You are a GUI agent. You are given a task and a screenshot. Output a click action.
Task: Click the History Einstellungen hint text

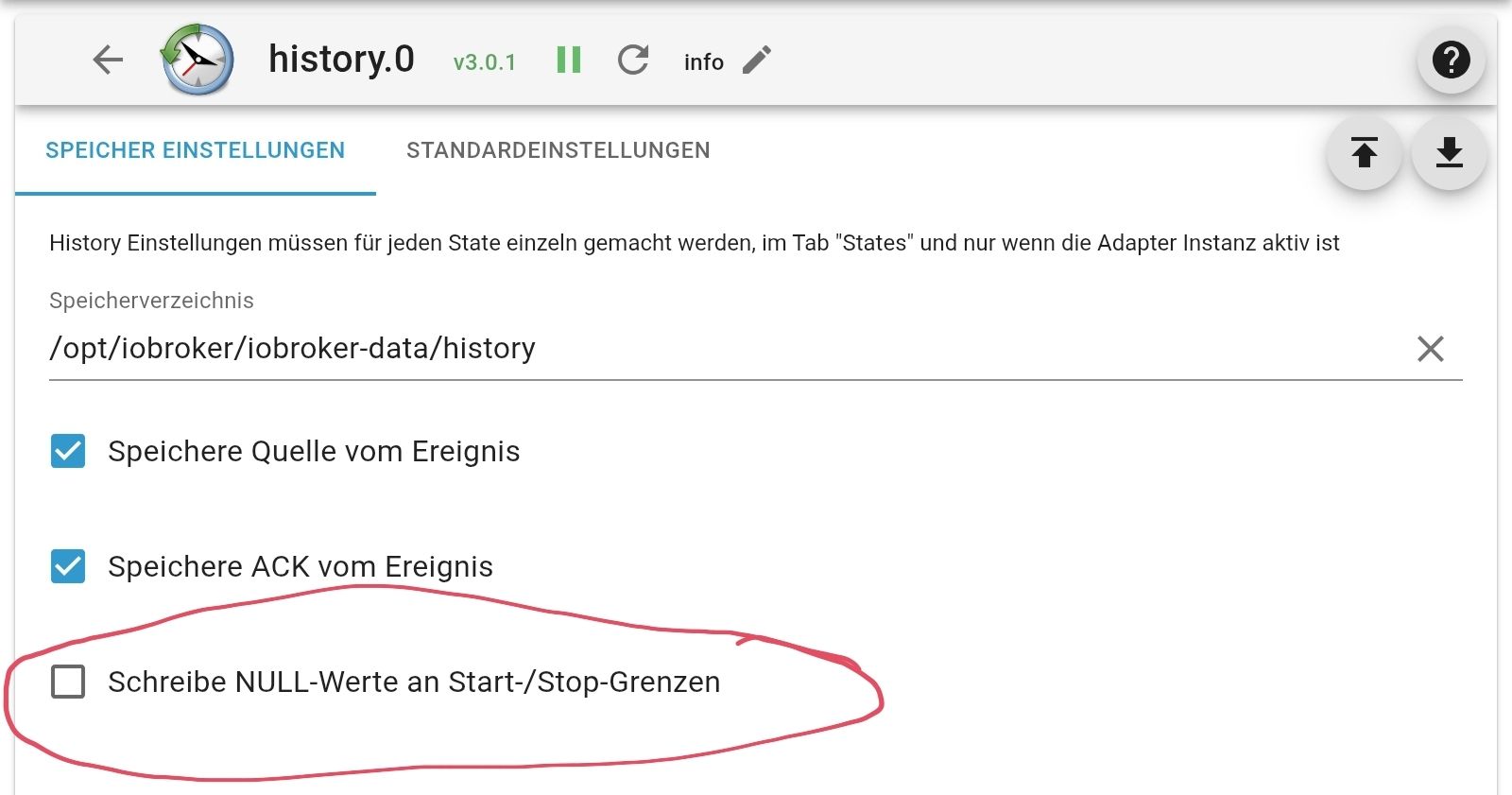click(x=695, y=243)
